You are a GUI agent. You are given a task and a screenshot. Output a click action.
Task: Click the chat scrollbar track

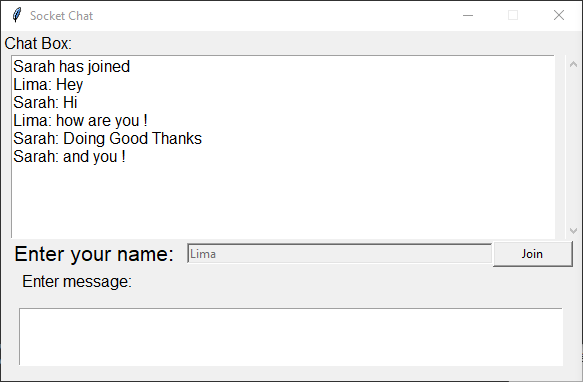573,147
